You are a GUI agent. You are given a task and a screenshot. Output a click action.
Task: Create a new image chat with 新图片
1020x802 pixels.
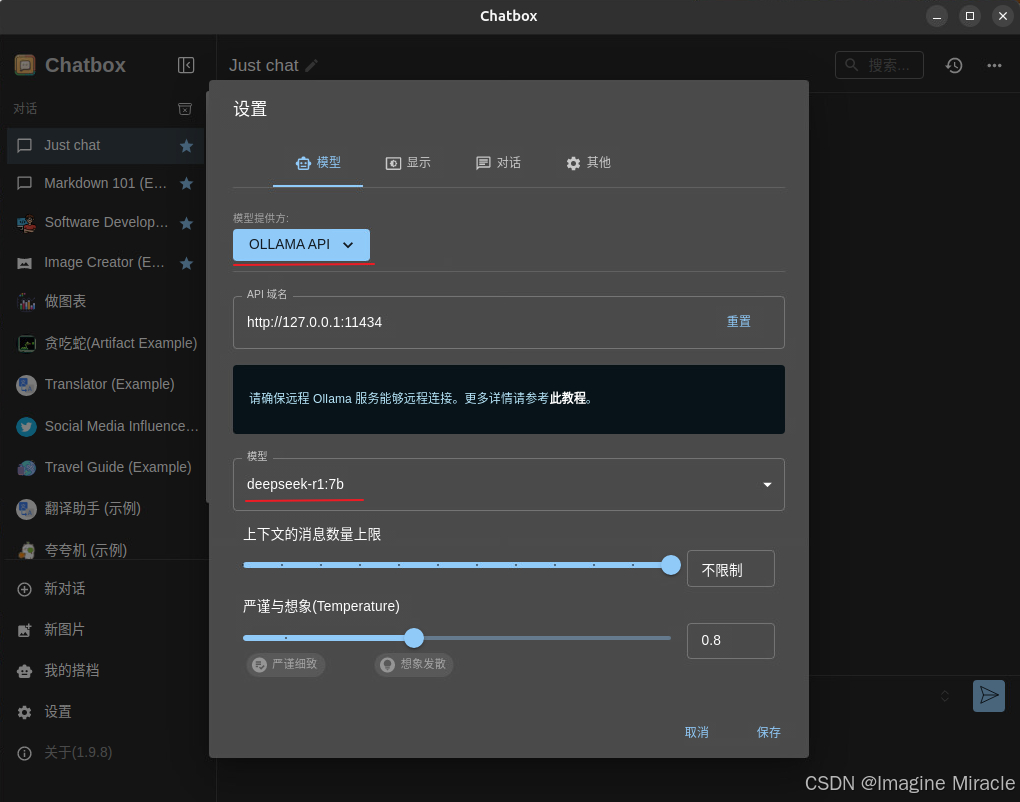[x=64, y=630]
